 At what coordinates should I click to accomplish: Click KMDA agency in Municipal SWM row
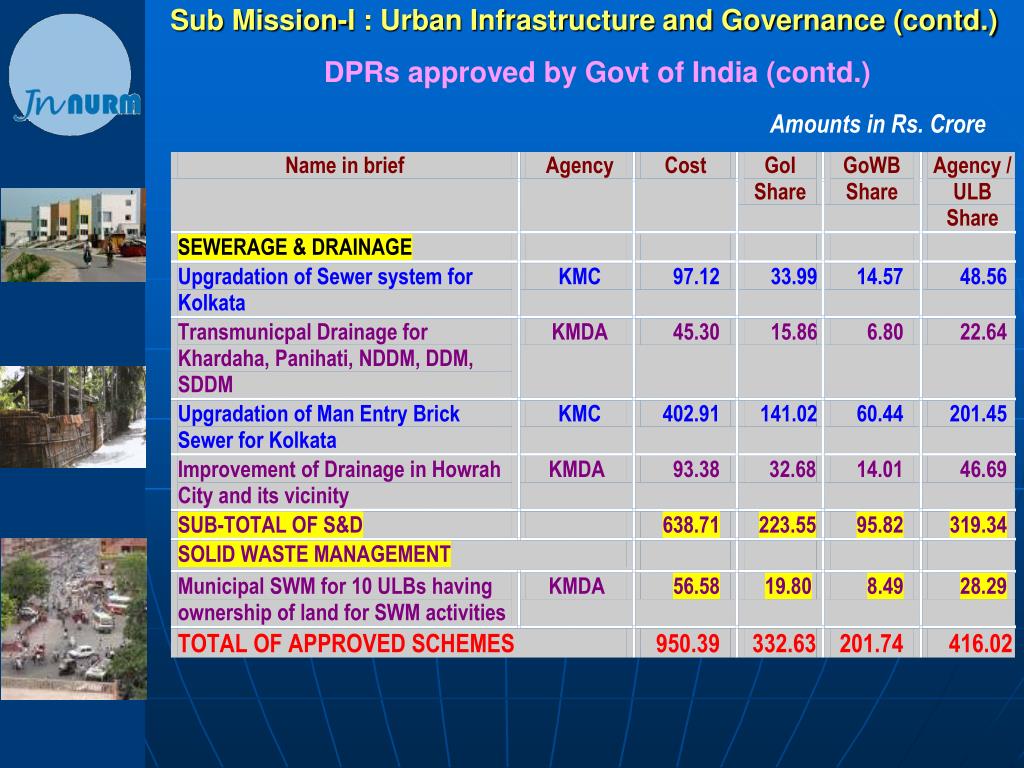[x=577, y=586]
